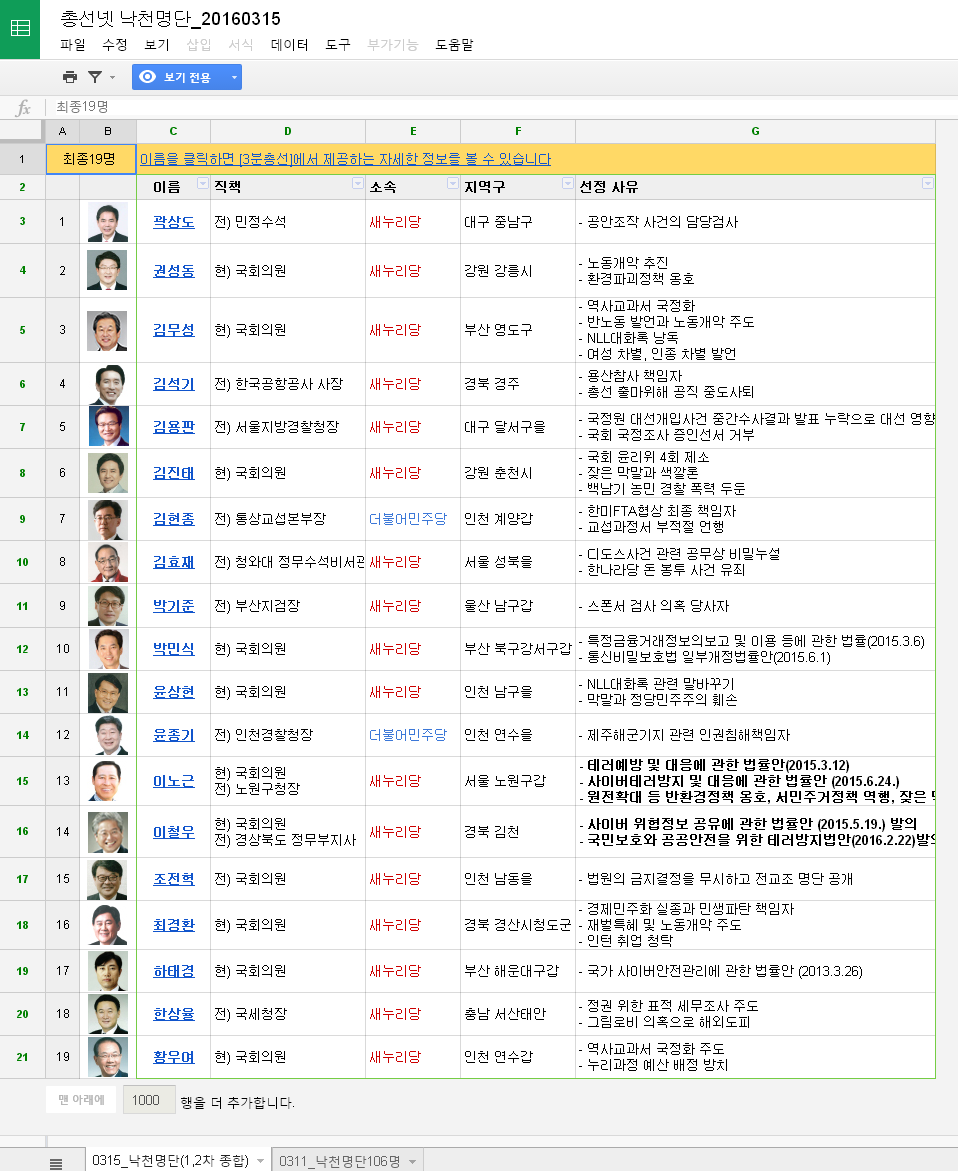Open the 김효재 name link
The width and height of the screenshot is (958, 1171).
(x=174, y=562)
